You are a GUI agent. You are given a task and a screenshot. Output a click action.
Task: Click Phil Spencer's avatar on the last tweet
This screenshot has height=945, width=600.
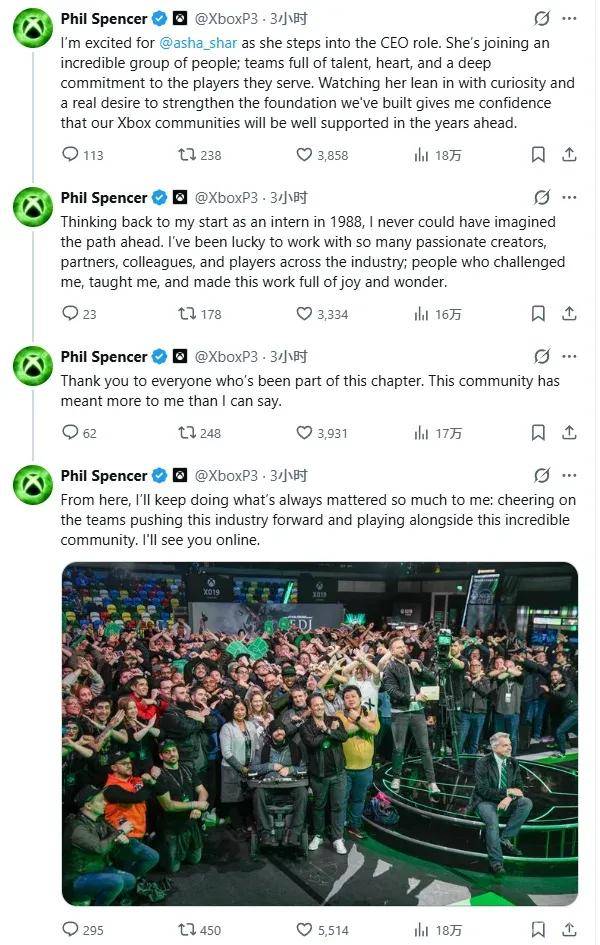[33, 485]
